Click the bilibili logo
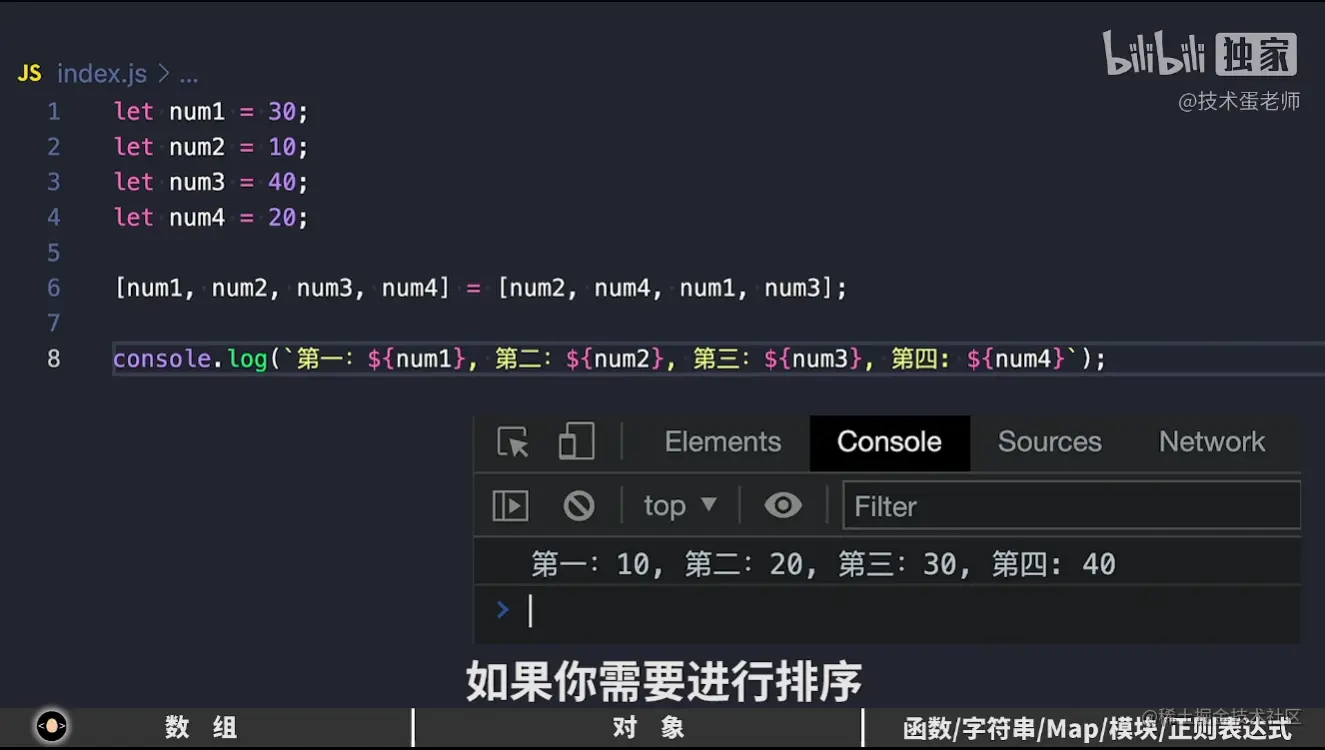This screenshot has height=750, width=1325. pos(1152,55)
